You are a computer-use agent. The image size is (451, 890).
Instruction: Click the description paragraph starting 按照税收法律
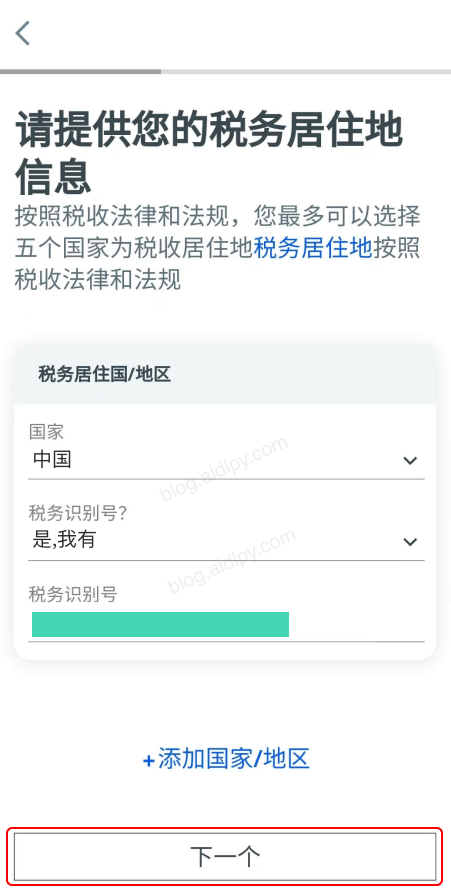click(x=217, y=248)
